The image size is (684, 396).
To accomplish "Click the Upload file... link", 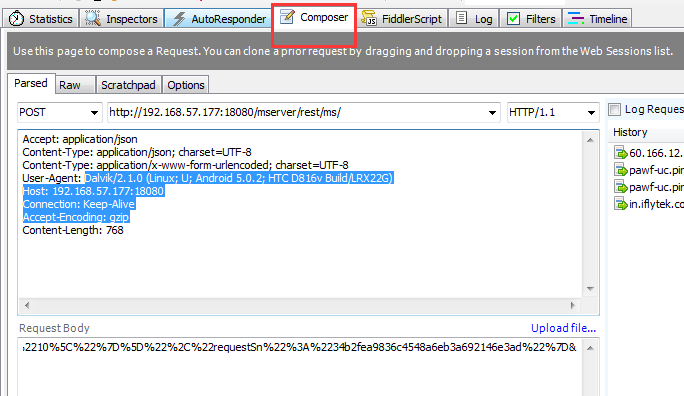I will tap(563, 328).
